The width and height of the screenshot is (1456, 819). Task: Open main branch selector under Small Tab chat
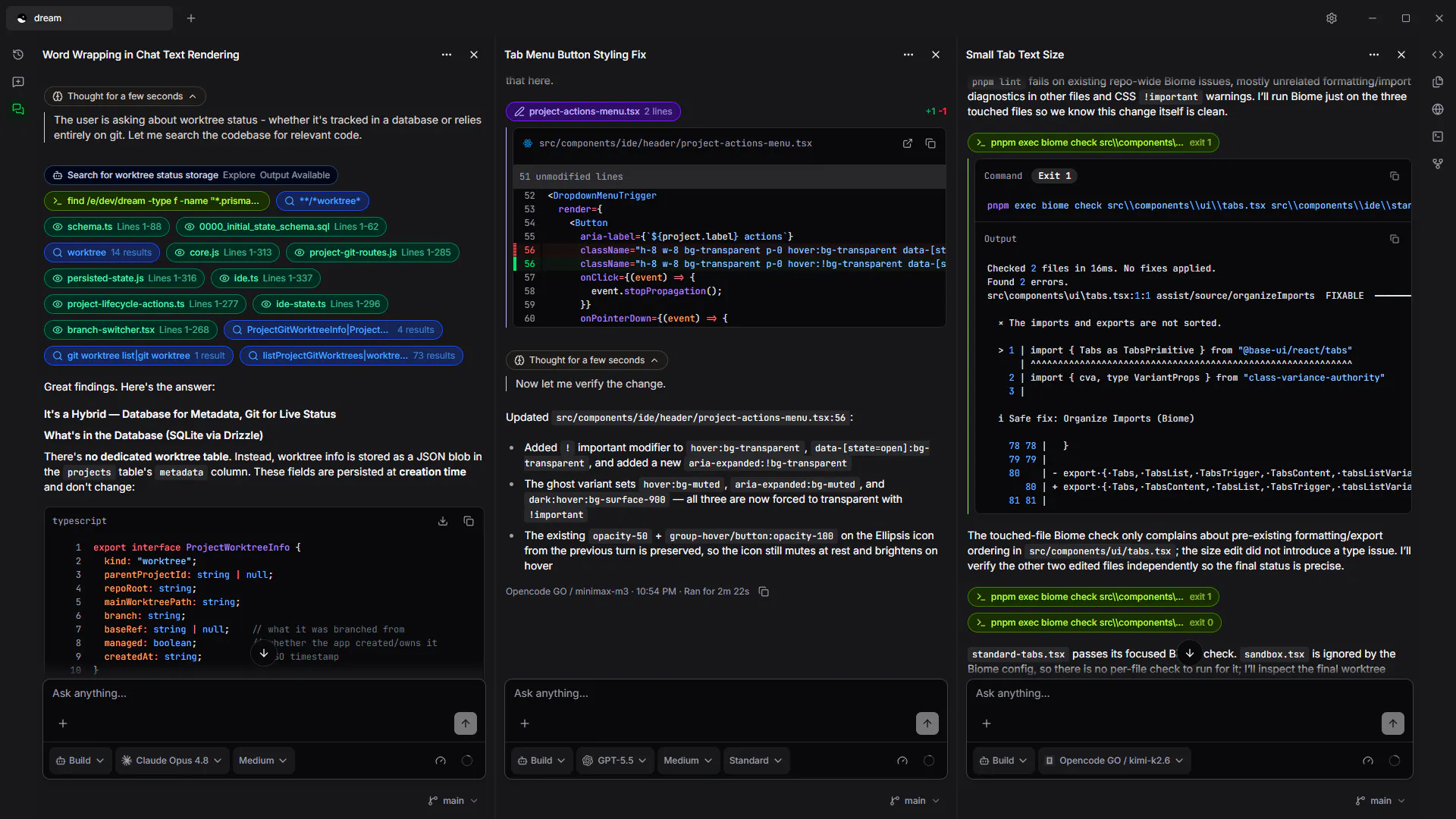pos(1380,801)
